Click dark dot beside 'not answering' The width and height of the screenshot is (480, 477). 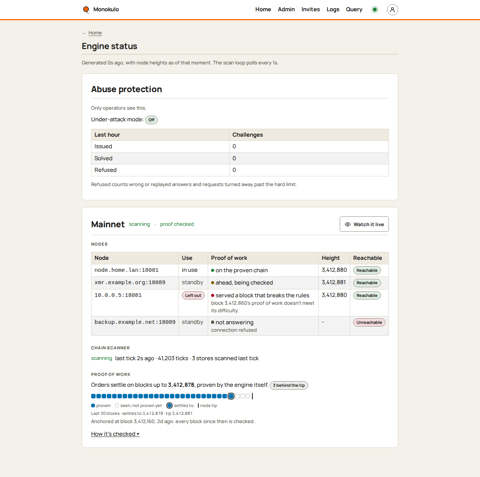click(213, 322)
